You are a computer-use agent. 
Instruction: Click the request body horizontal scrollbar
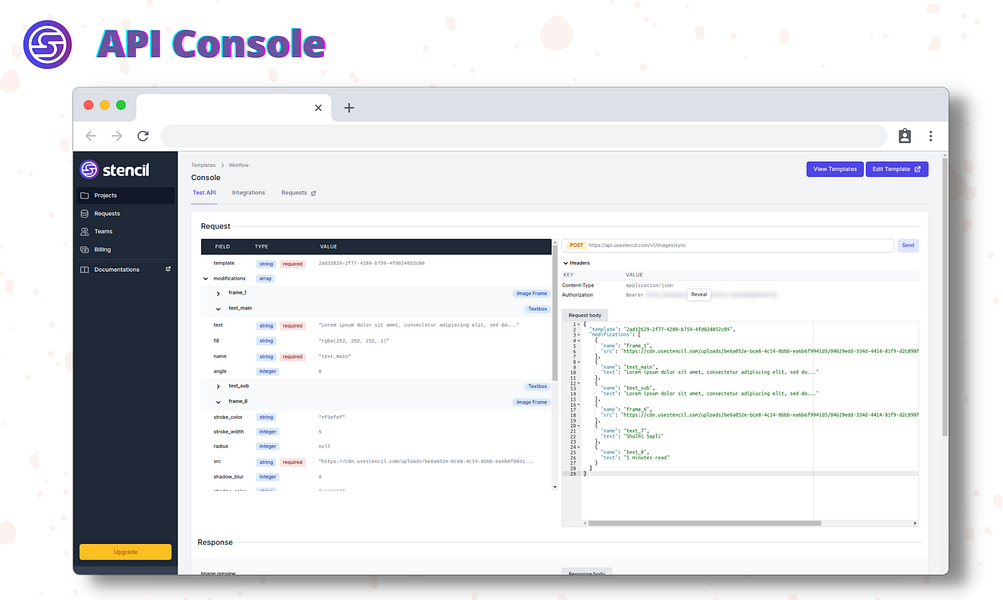click(x=704, y=523)
